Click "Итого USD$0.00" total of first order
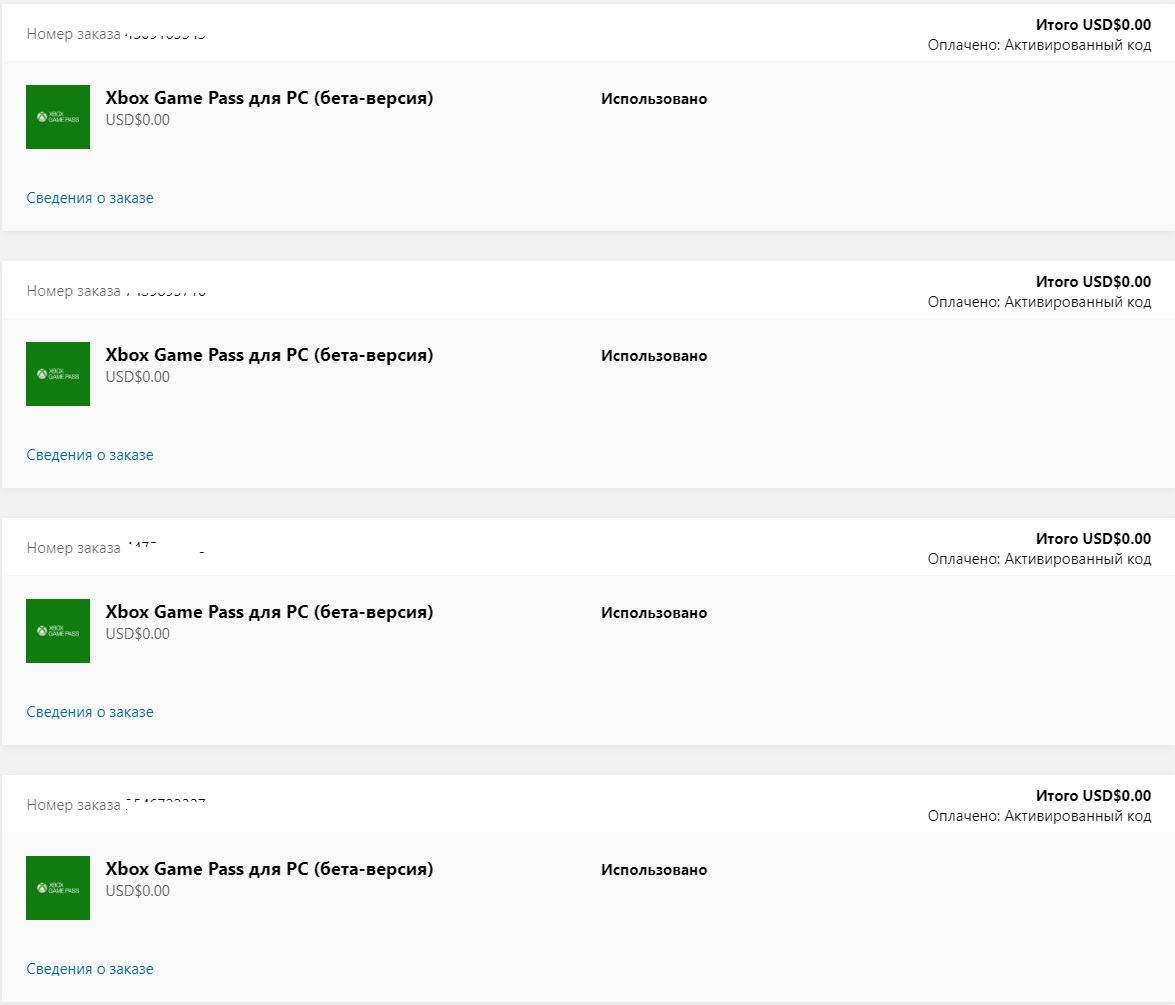The height and width of the screenshot is (1005, 1175). 1093,25
